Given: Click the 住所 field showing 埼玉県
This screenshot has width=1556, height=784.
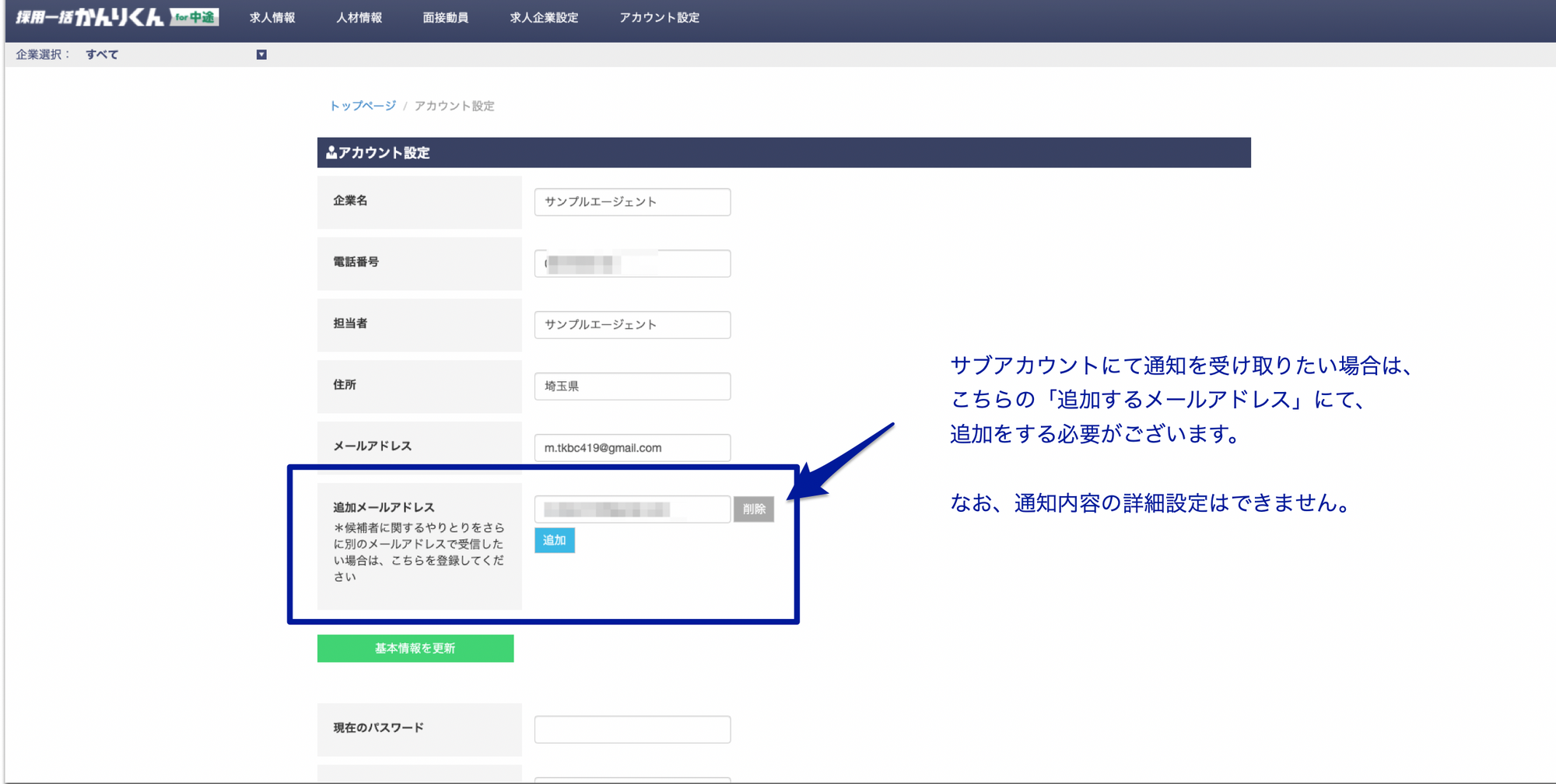Looking at the screenshot, I should click(632, 386).
